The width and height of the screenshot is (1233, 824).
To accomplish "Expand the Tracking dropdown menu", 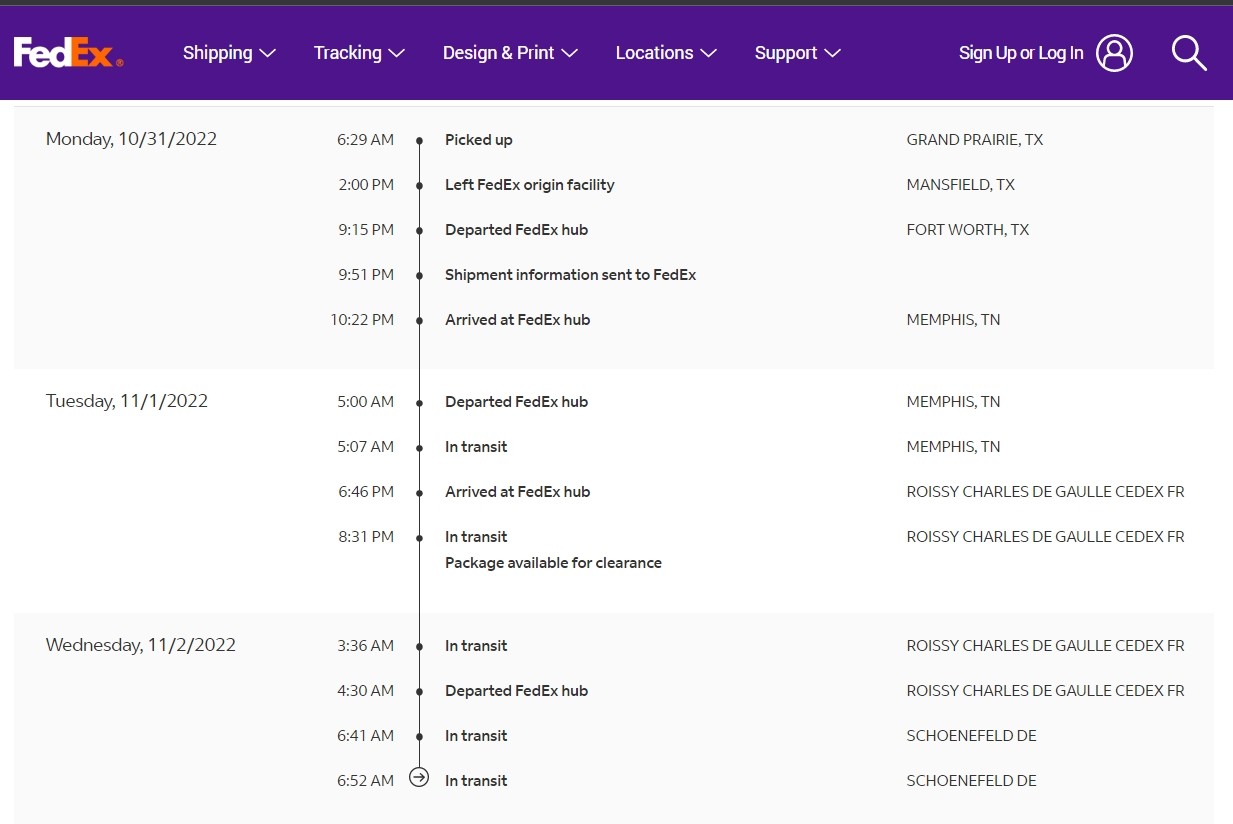I will 359,53.
